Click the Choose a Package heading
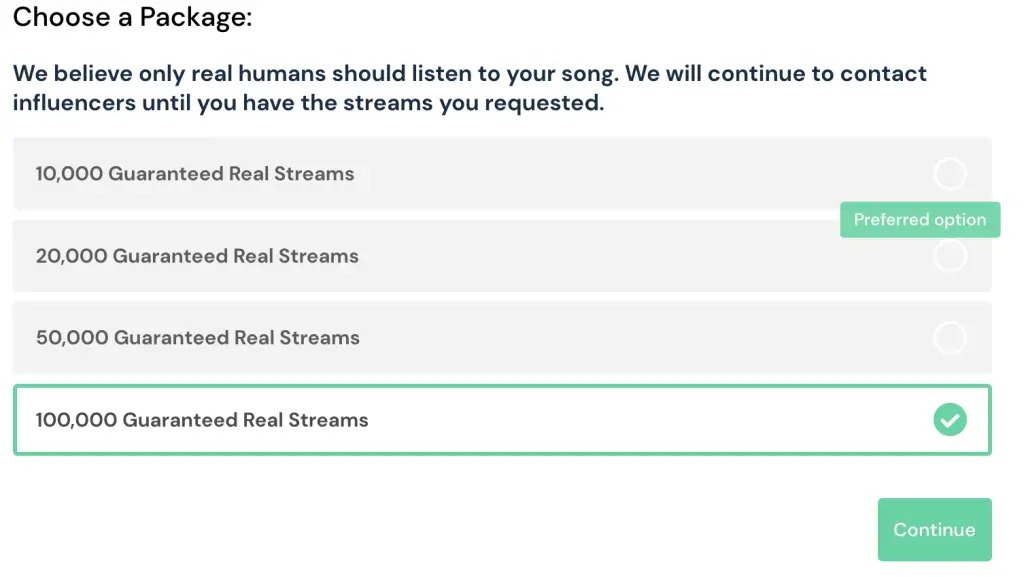This screenshot has height=577, width=1024. click(x=133, y=16)
